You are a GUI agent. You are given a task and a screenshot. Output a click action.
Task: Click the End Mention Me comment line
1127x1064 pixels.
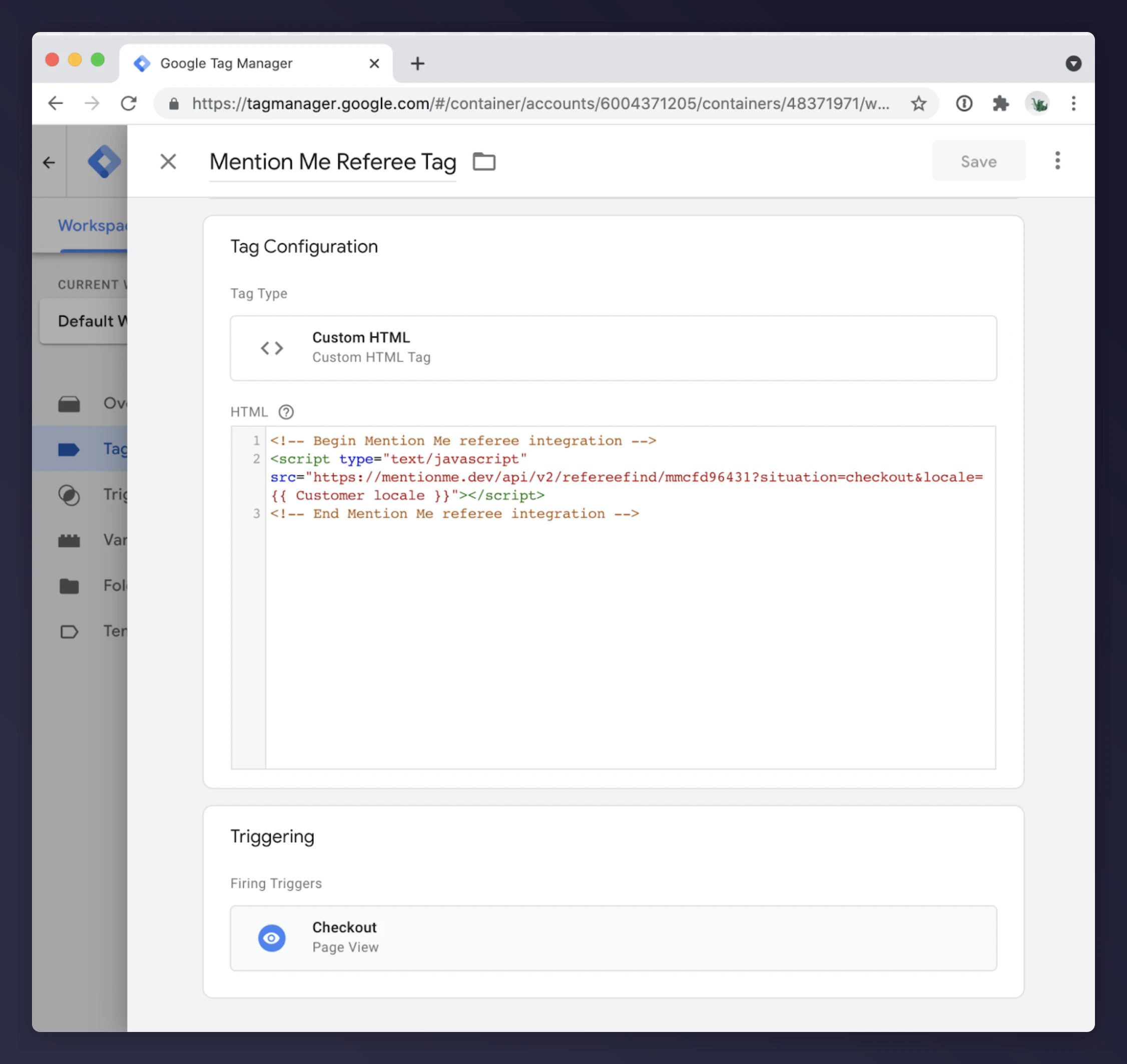(454, 514)
